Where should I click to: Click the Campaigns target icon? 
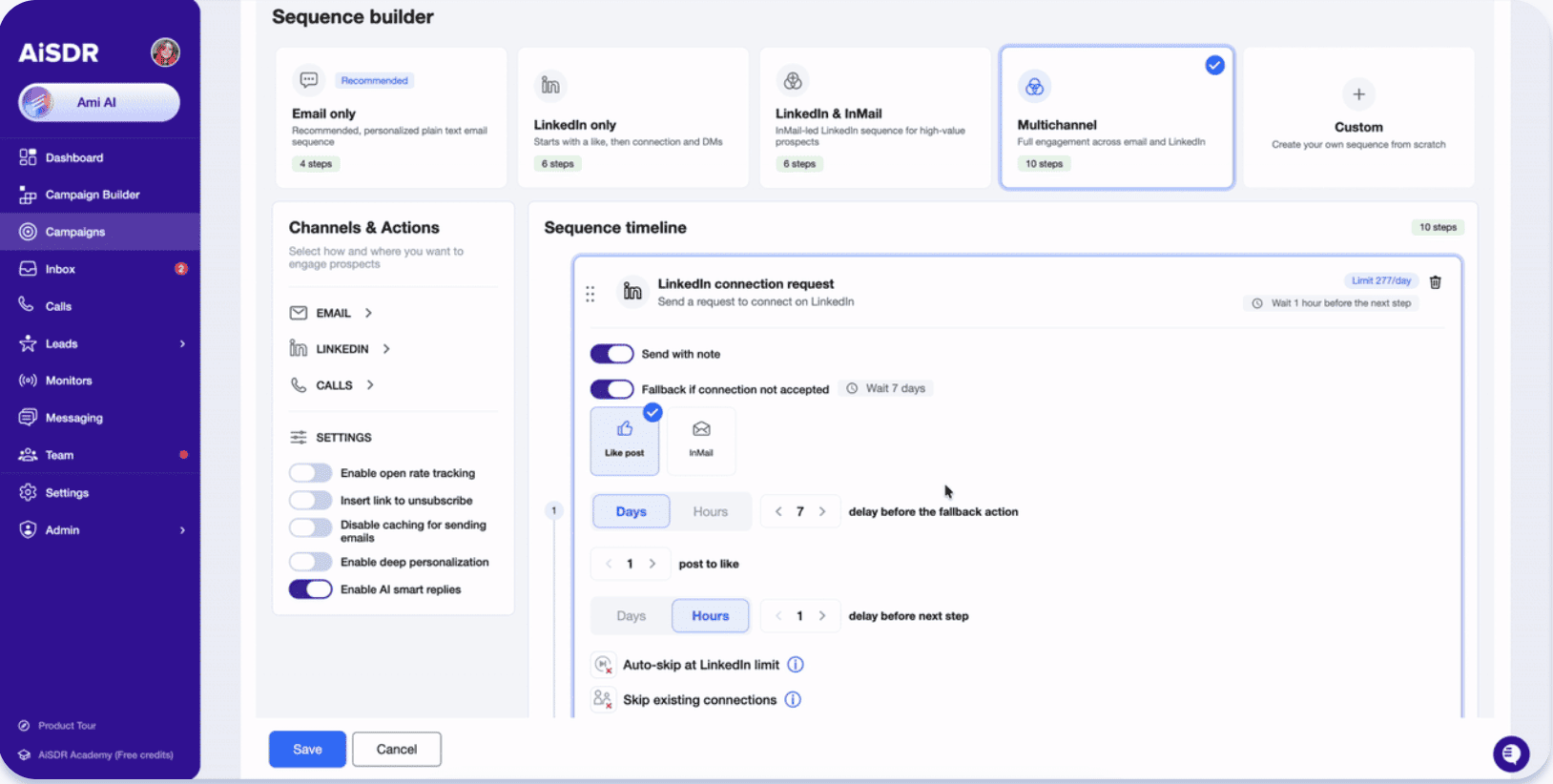point(28,232)
